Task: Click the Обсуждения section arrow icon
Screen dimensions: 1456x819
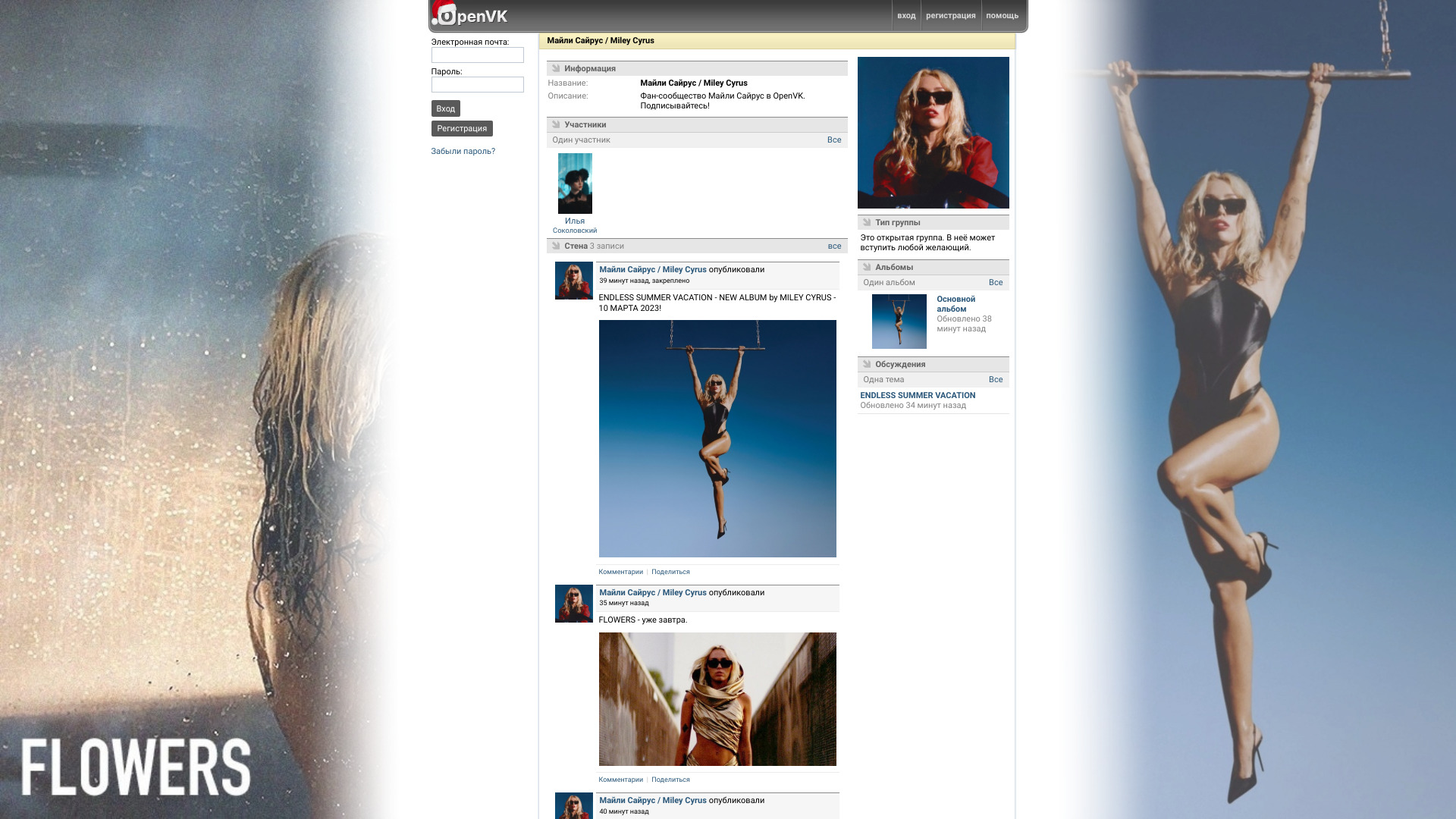Action: coord(867,364)
